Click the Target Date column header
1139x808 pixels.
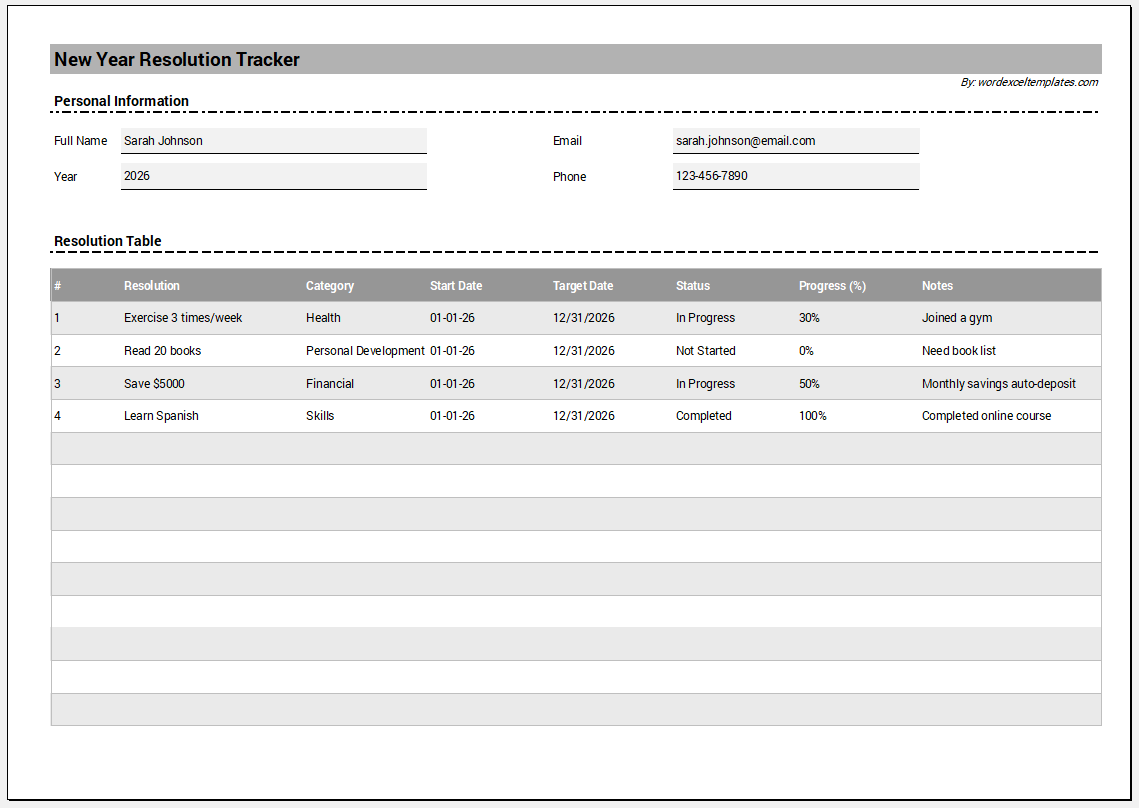[583, 286]
